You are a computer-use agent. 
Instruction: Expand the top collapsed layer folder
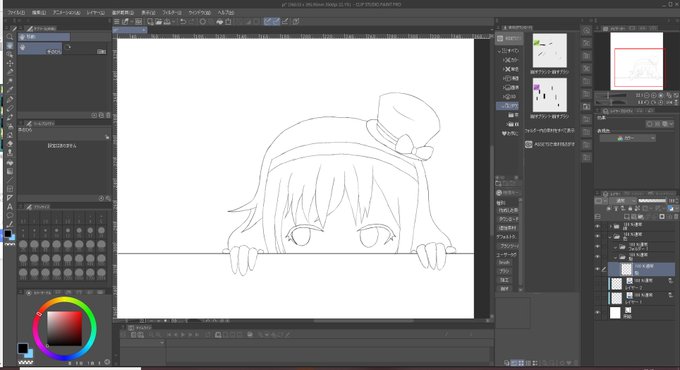coord(611,226)
